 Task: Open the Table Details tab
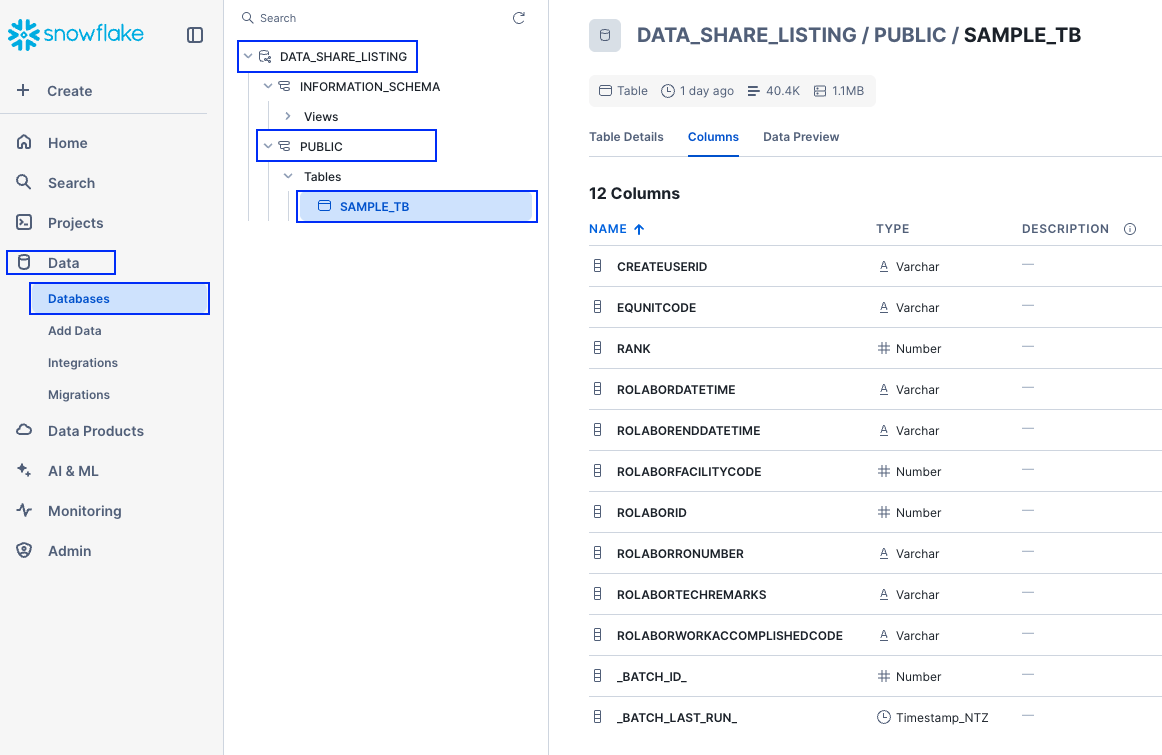pyautogui.click(x=627, y=136)
